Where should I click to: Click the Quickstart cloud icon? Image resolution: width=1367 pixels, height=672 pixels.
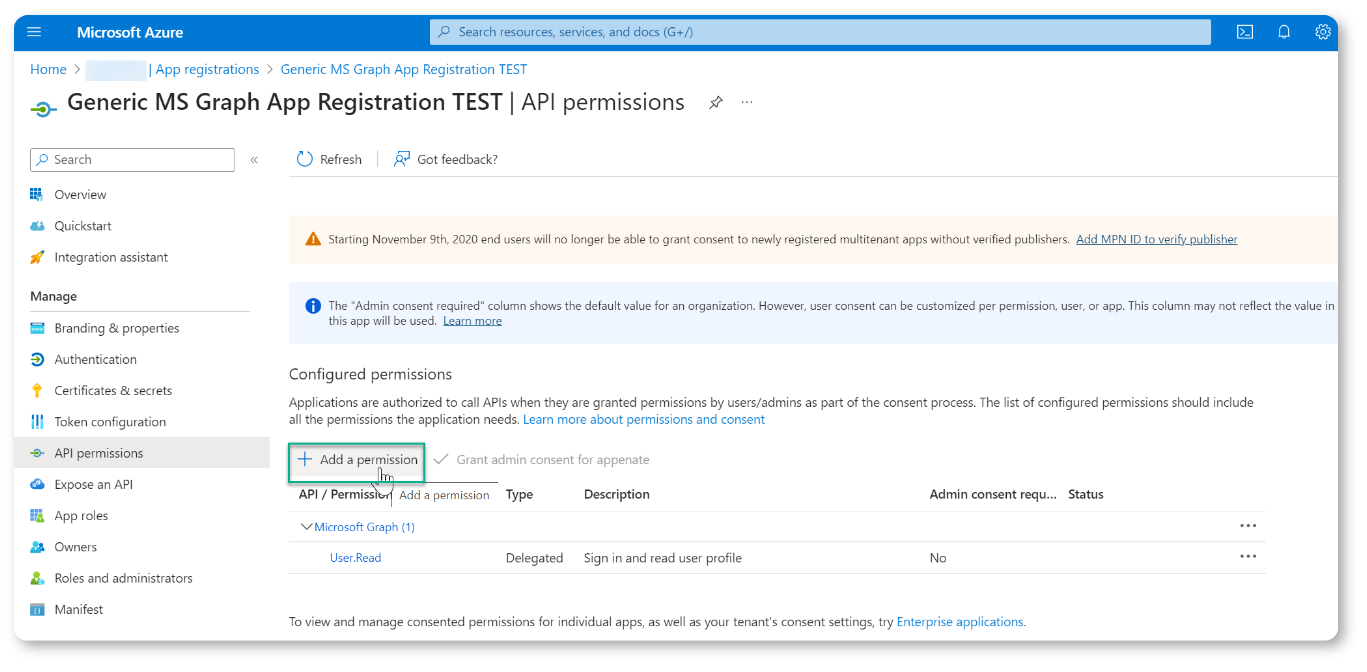pyautogui.click(x=37, y=226)
